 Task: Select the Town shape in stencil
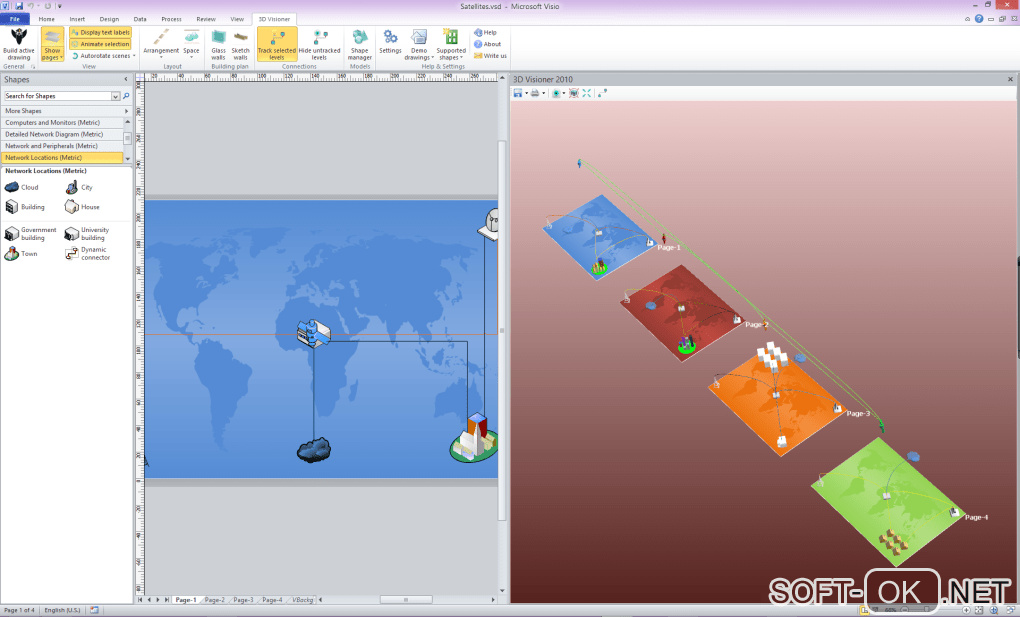(21, 254)
